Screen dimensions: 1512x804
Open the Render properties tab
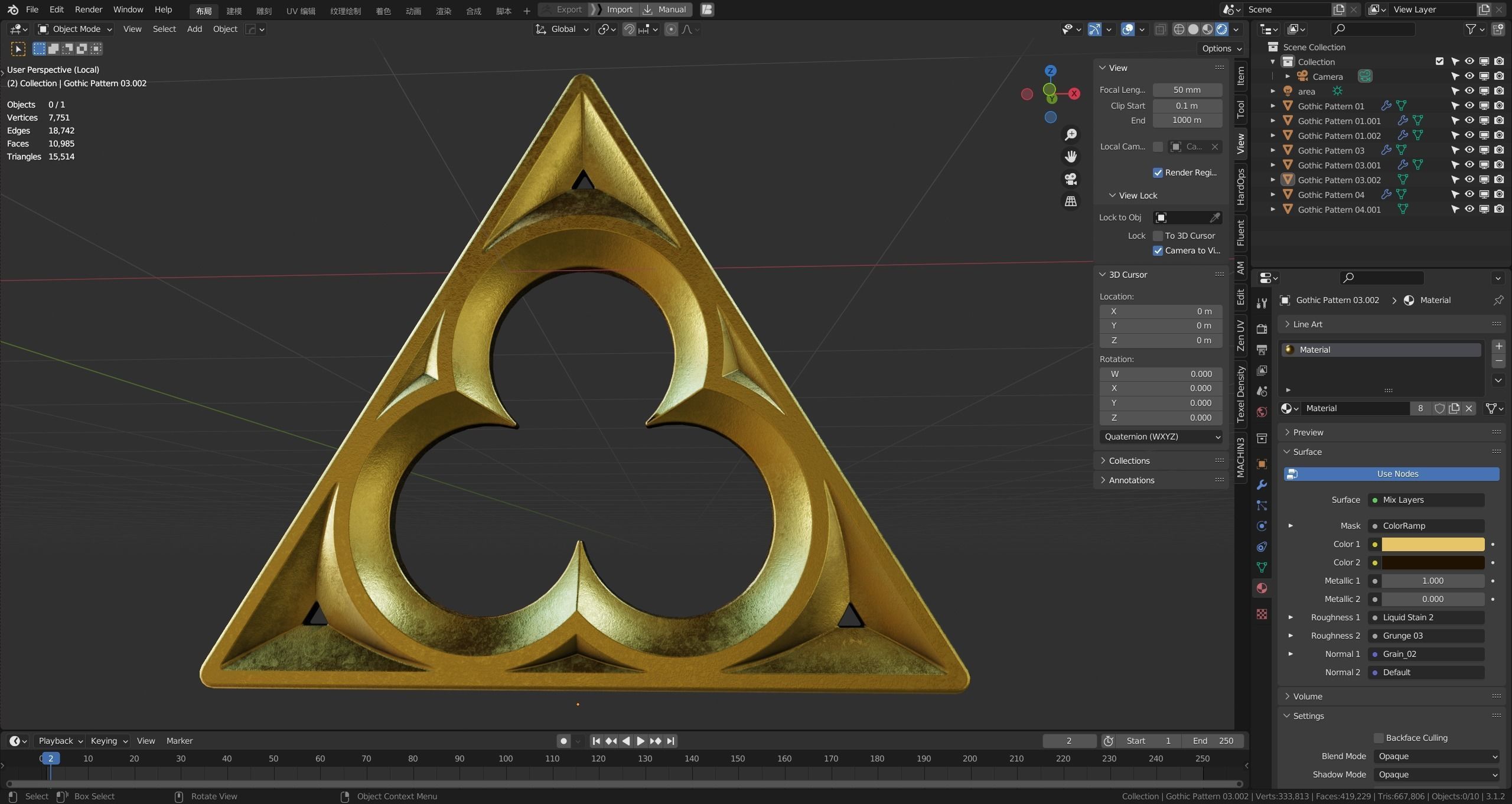[x=1262, y=329]
